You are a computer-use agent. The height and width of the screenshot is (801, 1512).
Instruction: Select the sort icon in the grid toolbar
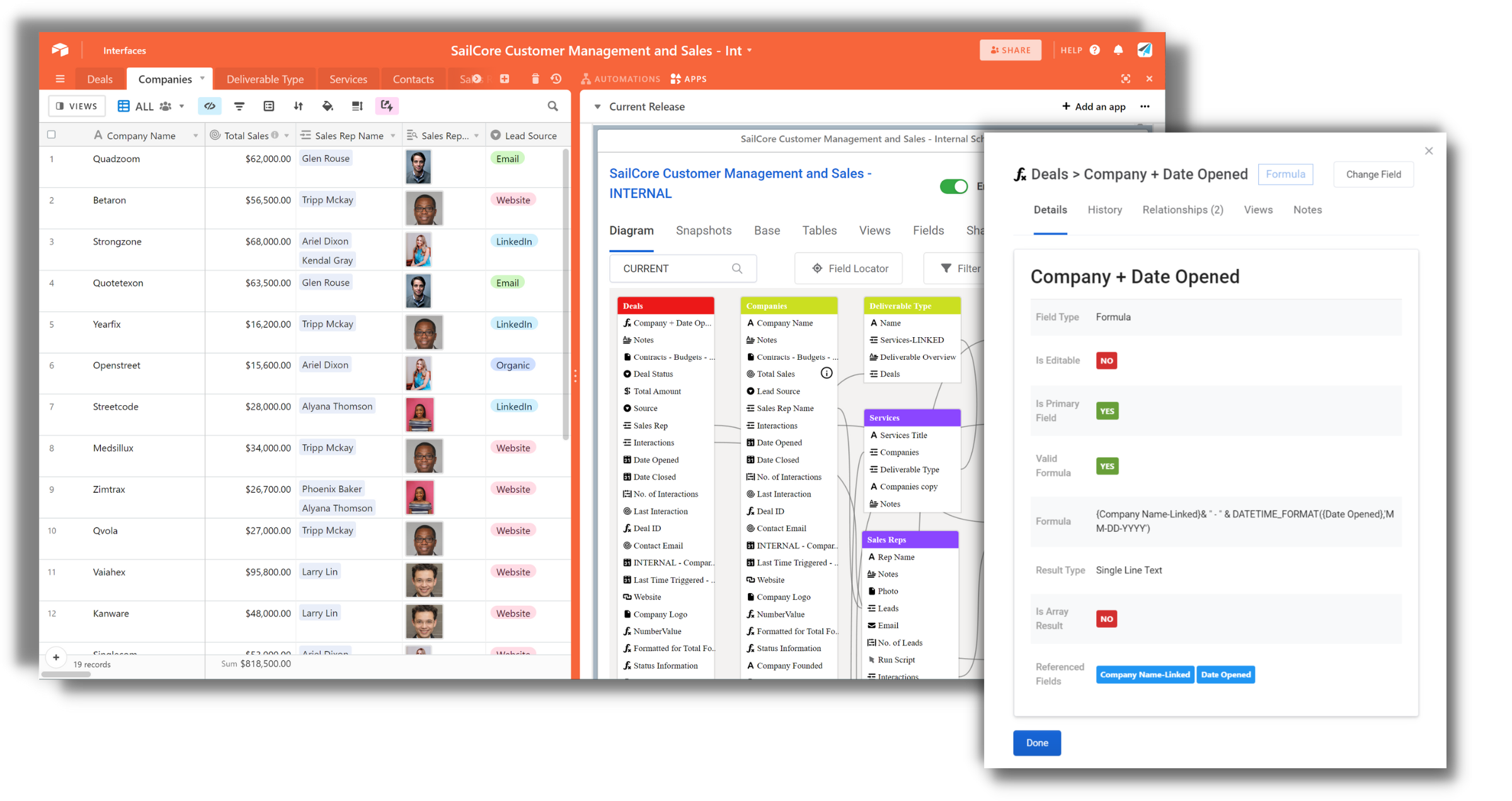(x=299, y=106)
